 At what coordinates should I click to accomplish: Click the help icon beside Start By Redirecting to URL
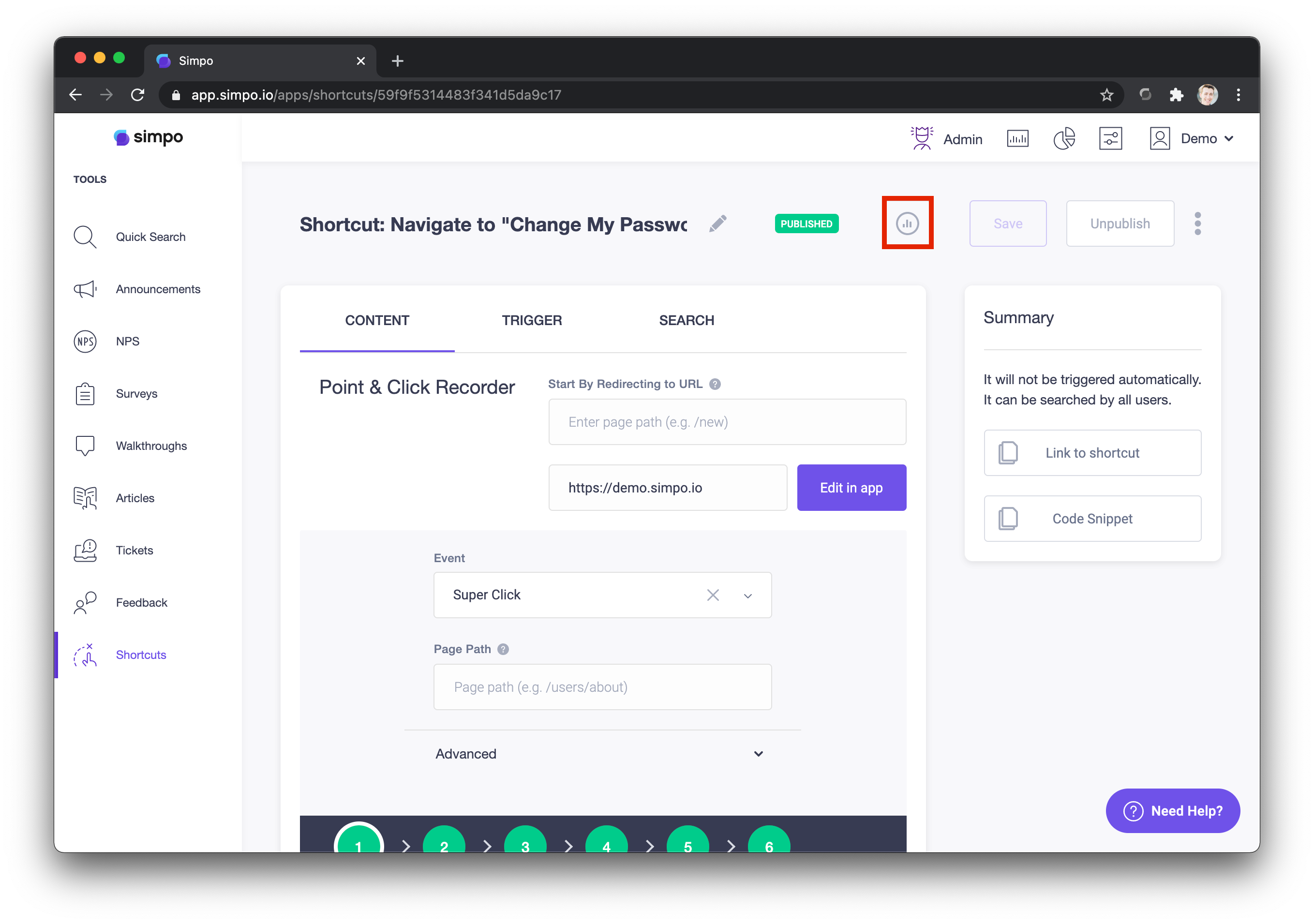[714, 384]
